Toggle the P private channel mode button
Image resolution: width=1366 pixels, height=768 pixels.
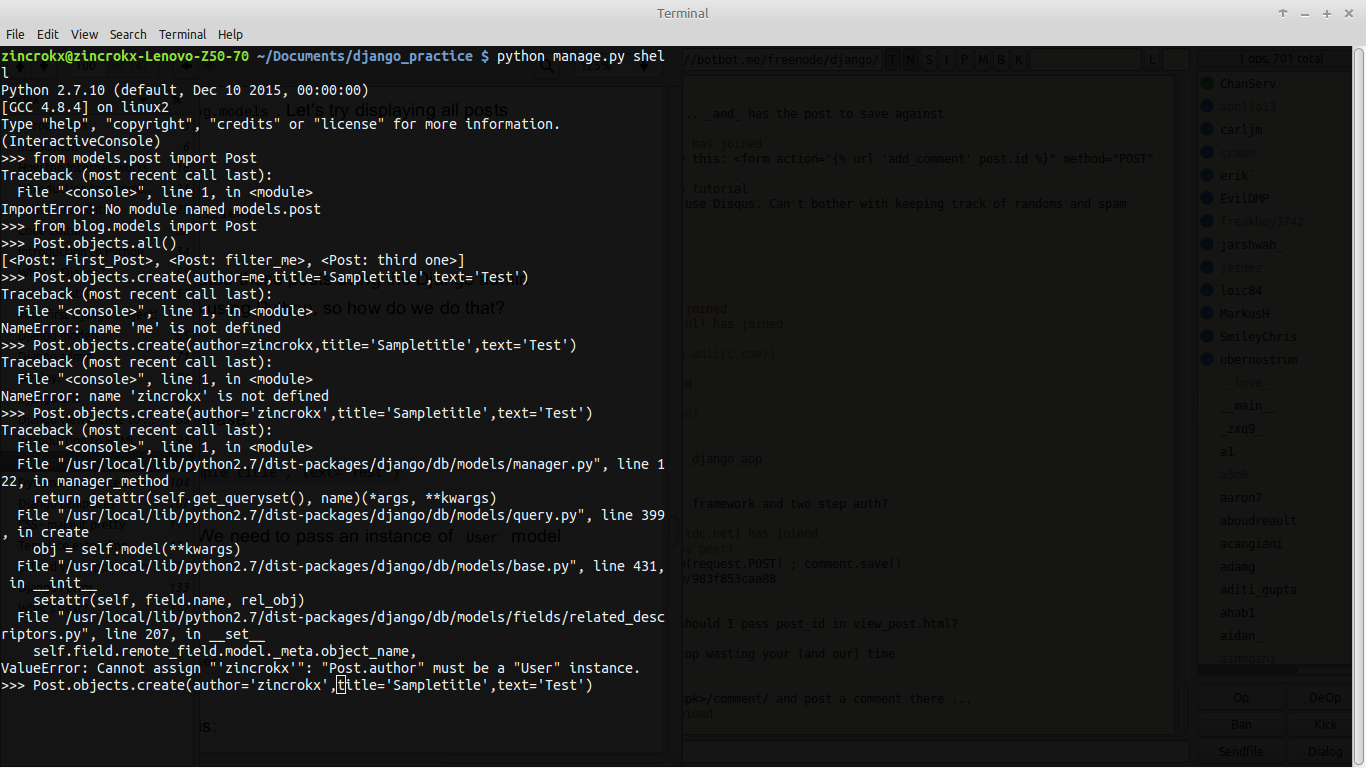coord(965,60)
